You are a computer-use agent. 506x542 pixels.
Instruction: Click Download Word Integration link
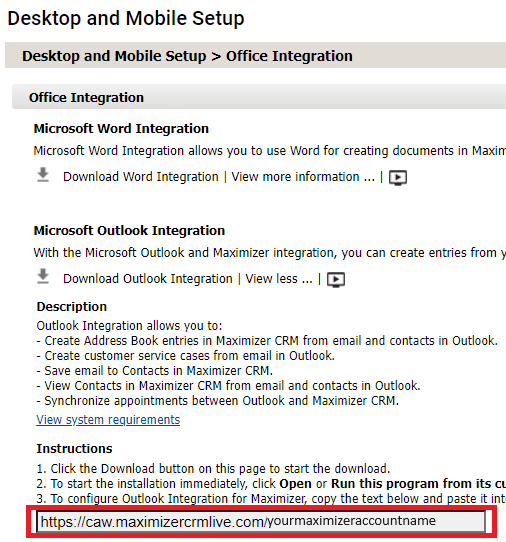coord(141,177)
